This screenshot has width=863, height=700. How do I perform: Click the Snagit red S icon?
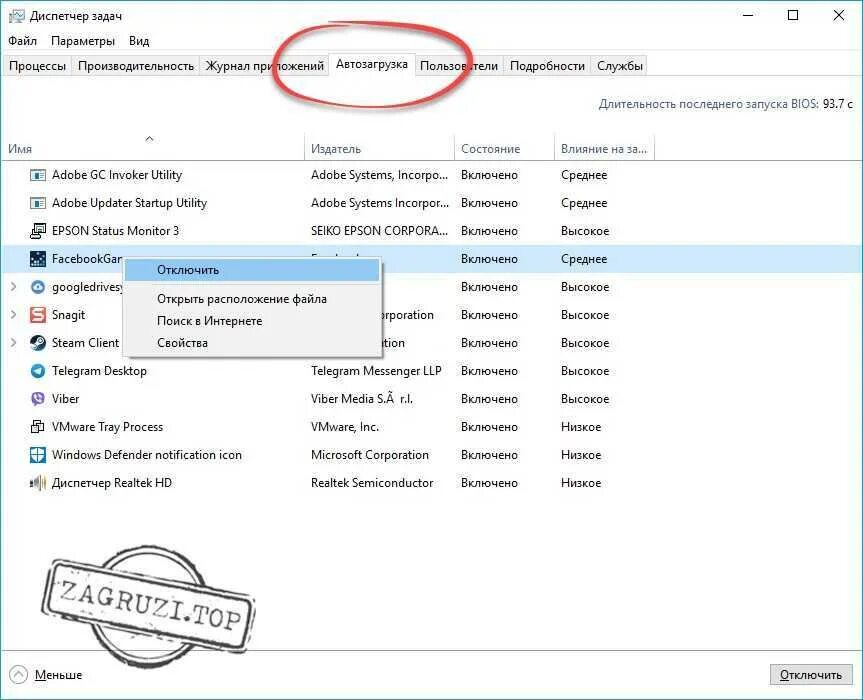pos(37,315)
